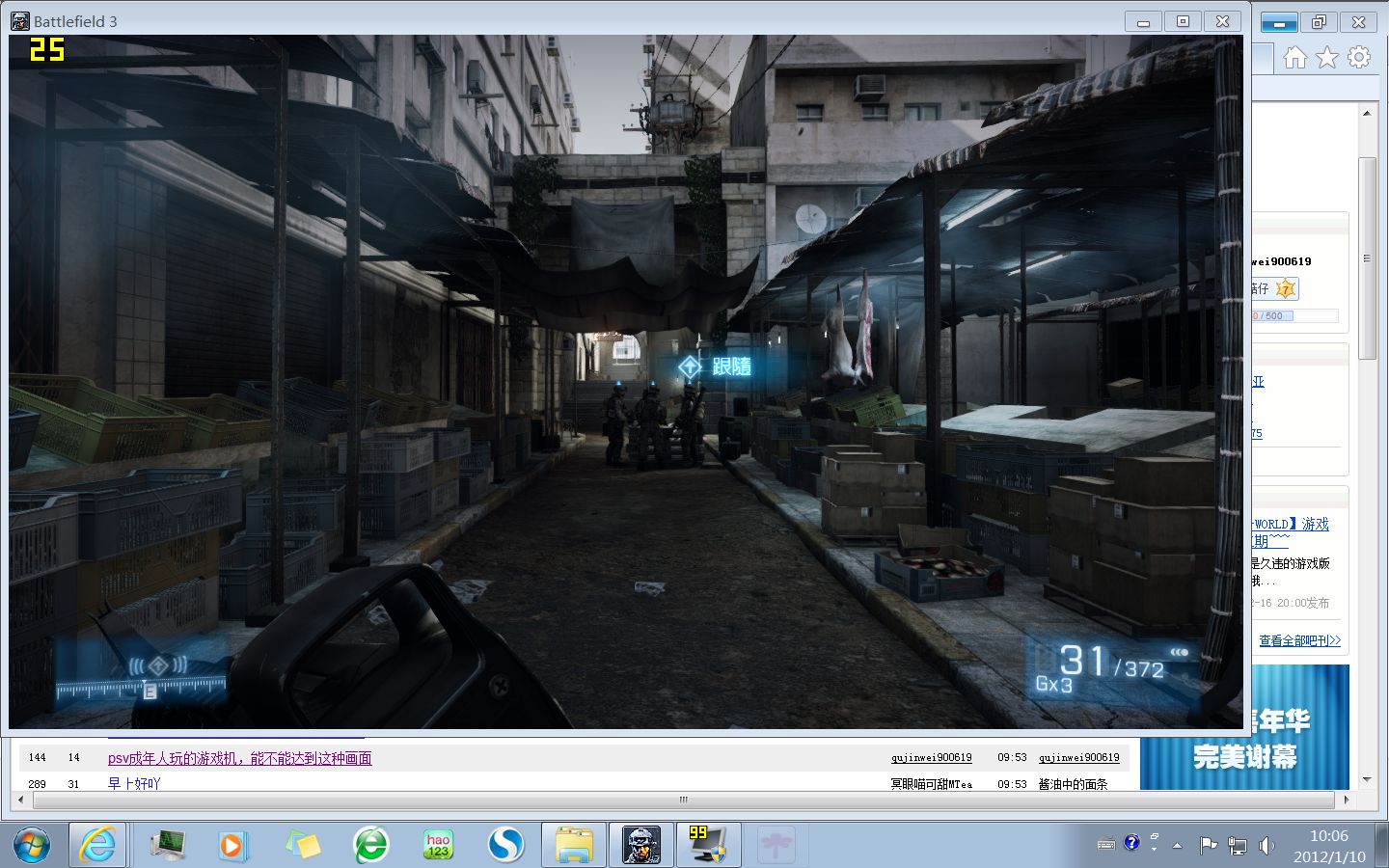Click the 0/500 experience progress bar
The width and height of the screenshot is (1389, 868).
(x=1294, y=316)
